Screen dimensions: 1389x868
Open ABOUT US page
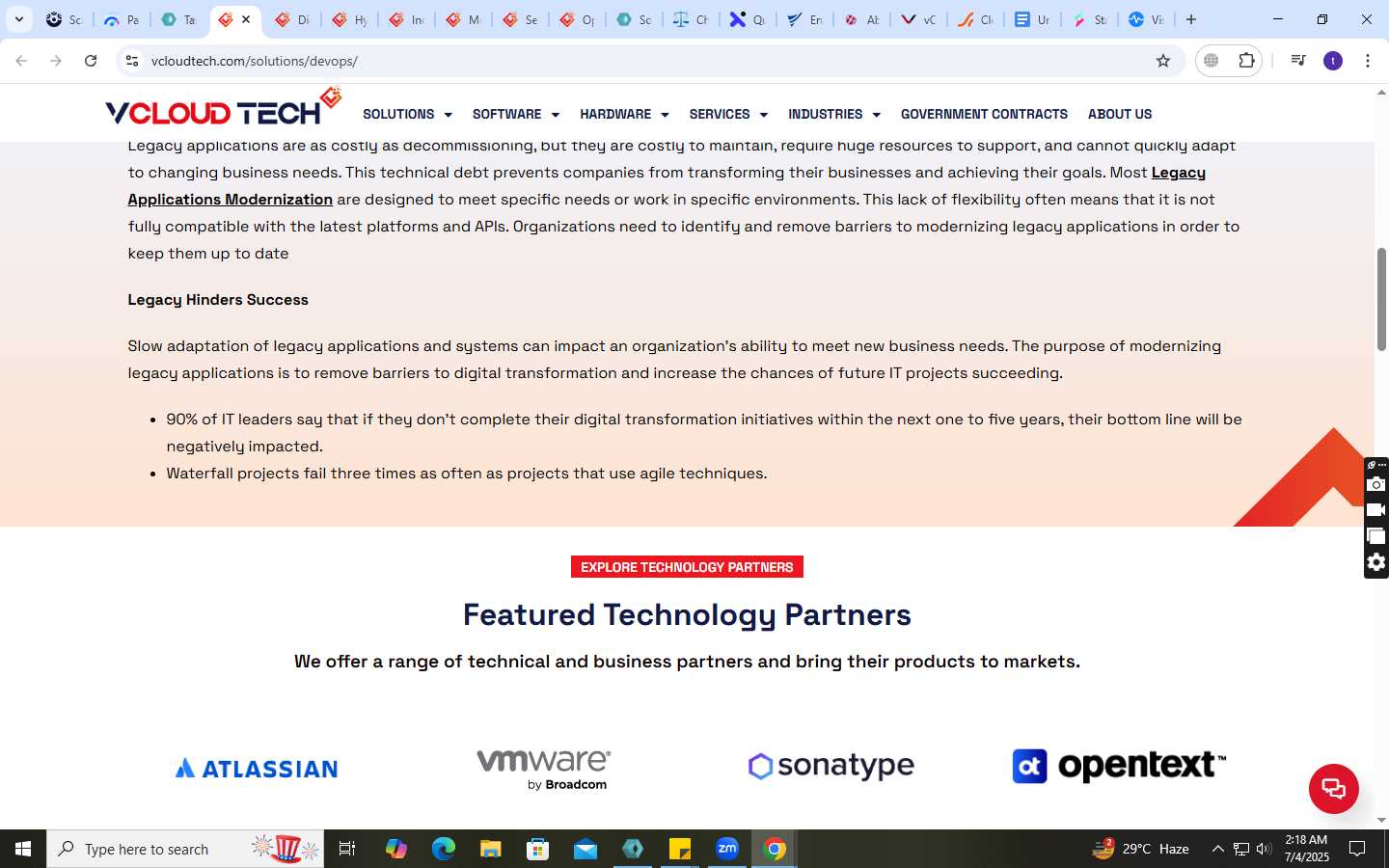tap(1120, 114)
